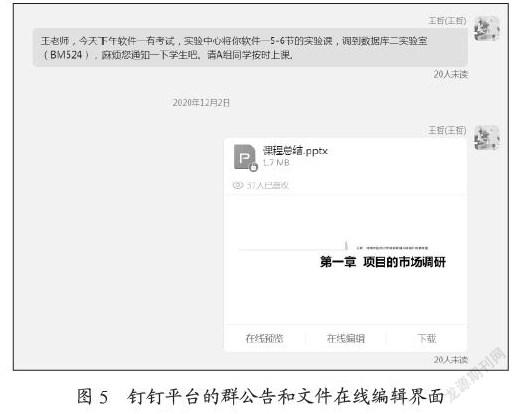The width and height of the screenshot is (517, 414).
Task: Click the small lock badge on file icon
Action: [253, 167]
